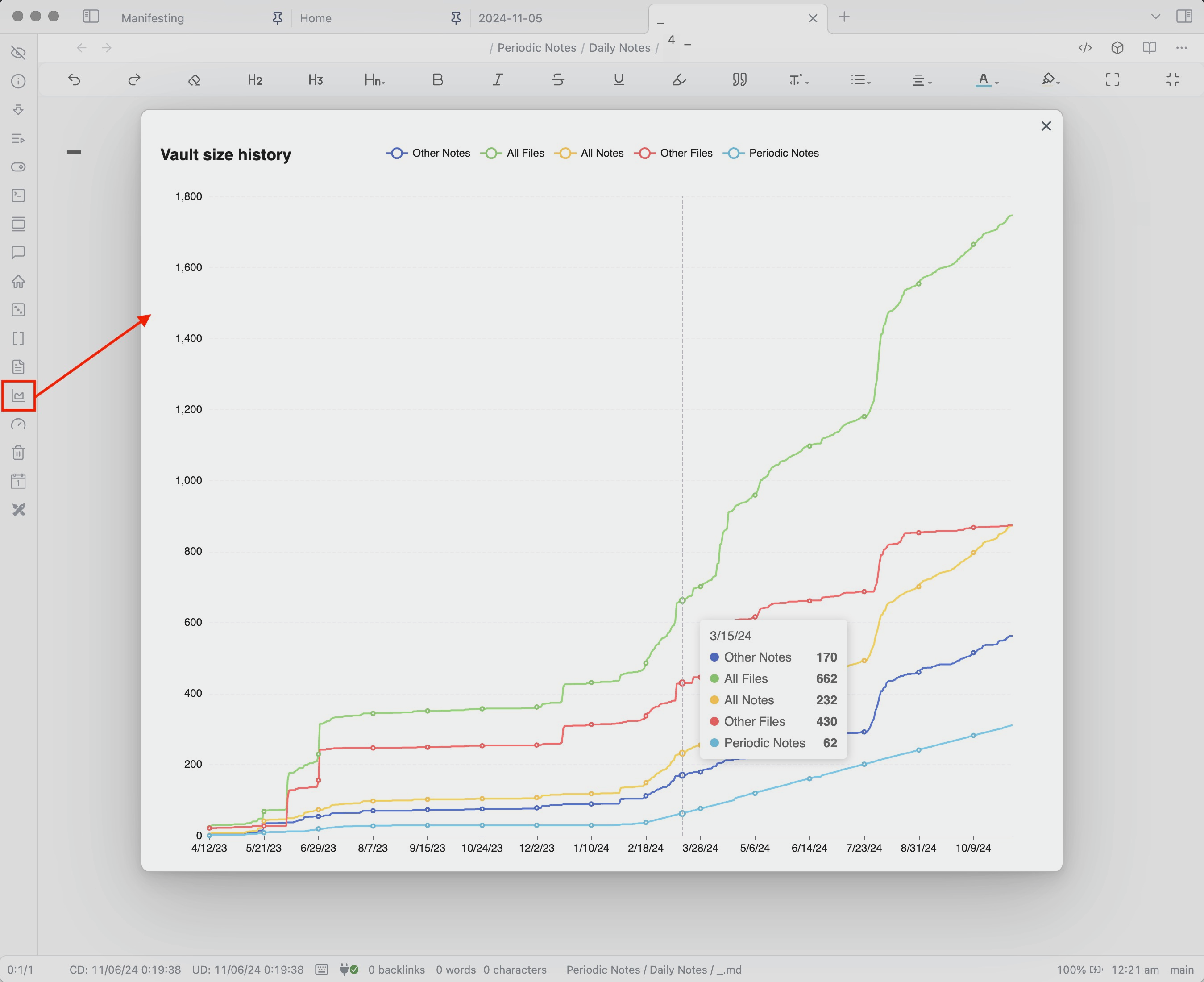Switch to the 2024-11-05 tab
This screenshot has height=982, width=1204.
(x=510, y=18)
